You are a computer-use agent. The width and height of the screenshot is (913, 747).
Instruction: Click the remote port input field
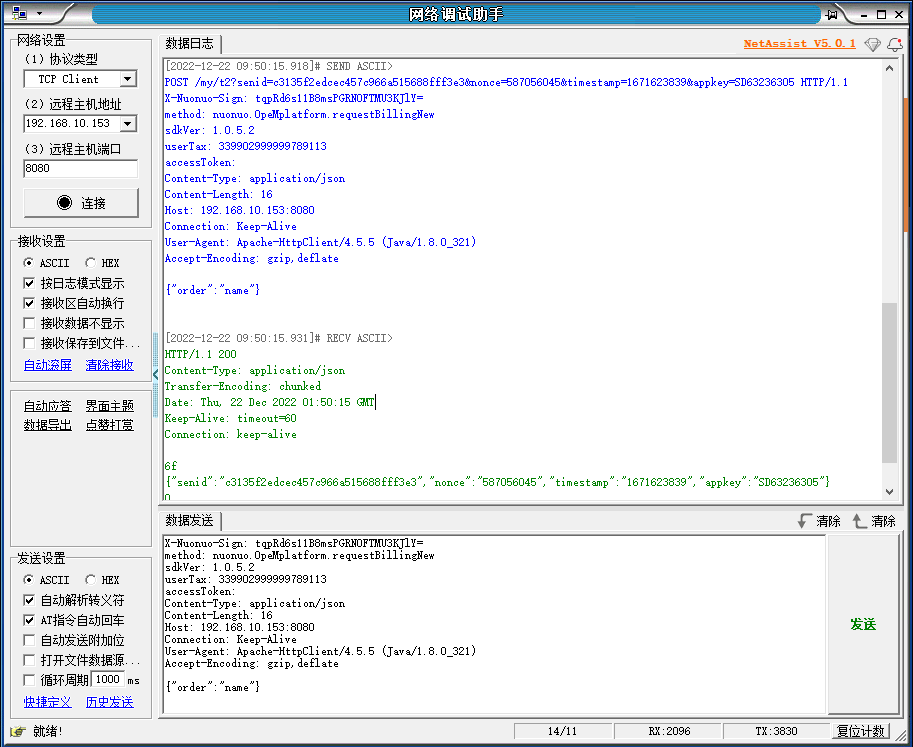pyautogui.click(x=81, y=168)
